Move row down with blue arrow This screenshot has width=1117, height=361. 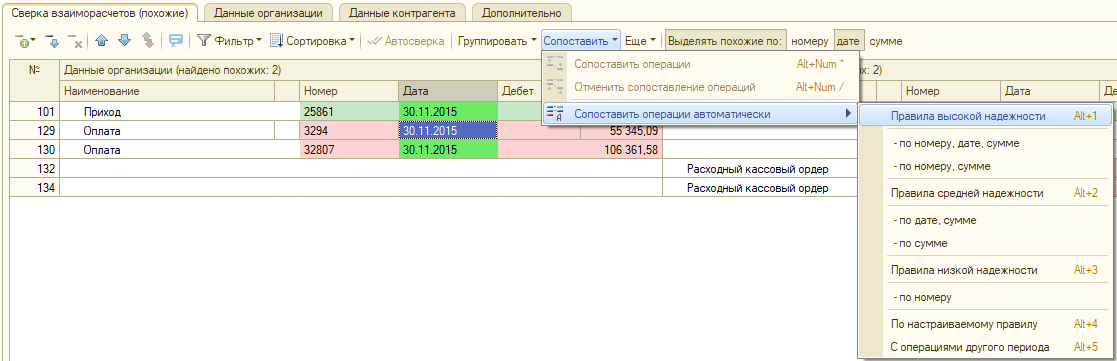(125, 41)
